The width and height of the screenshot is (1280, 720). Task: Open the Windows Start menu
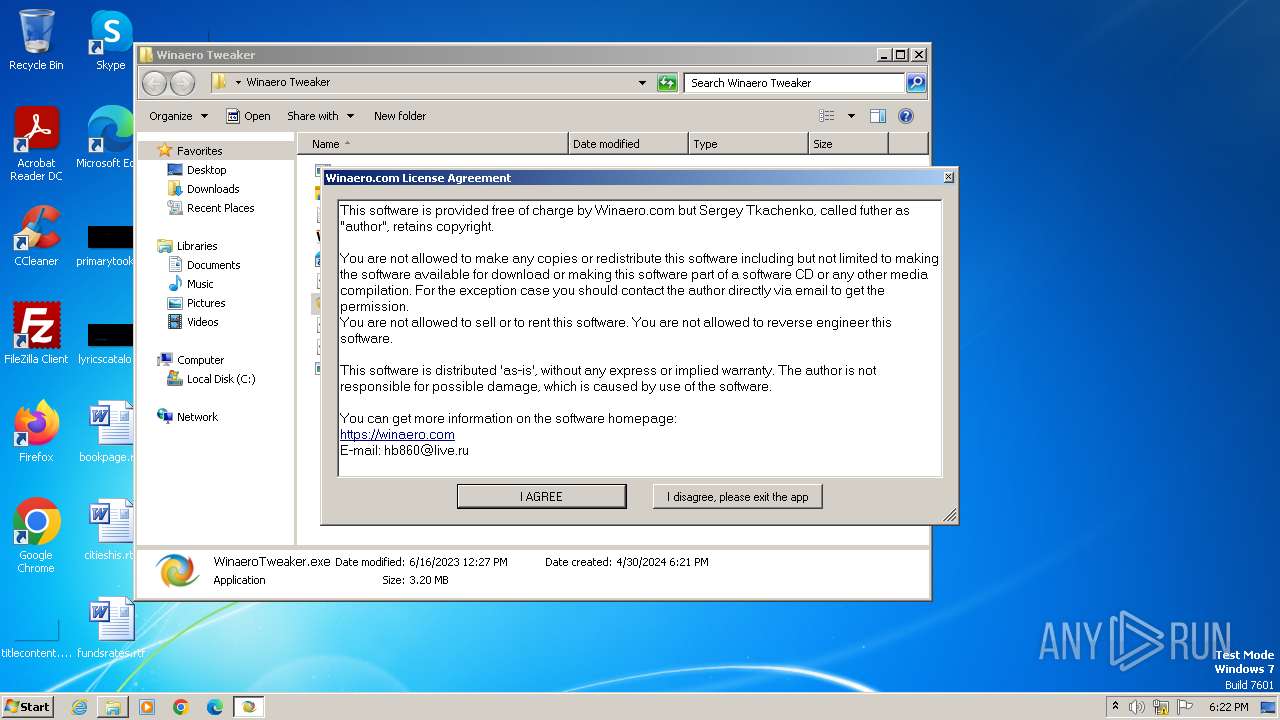(x=28, y=706)
